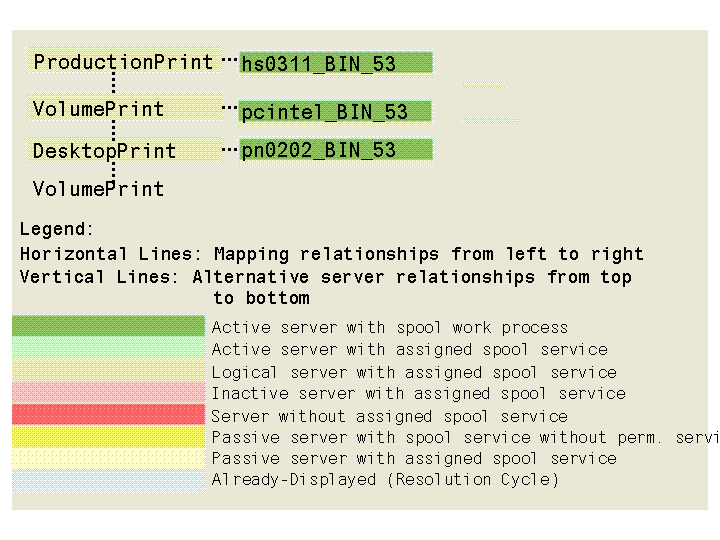This screenshot has width=720, height=540.
Task: Select the light blue Already-Displayed swatch
Action: (108, 480)
